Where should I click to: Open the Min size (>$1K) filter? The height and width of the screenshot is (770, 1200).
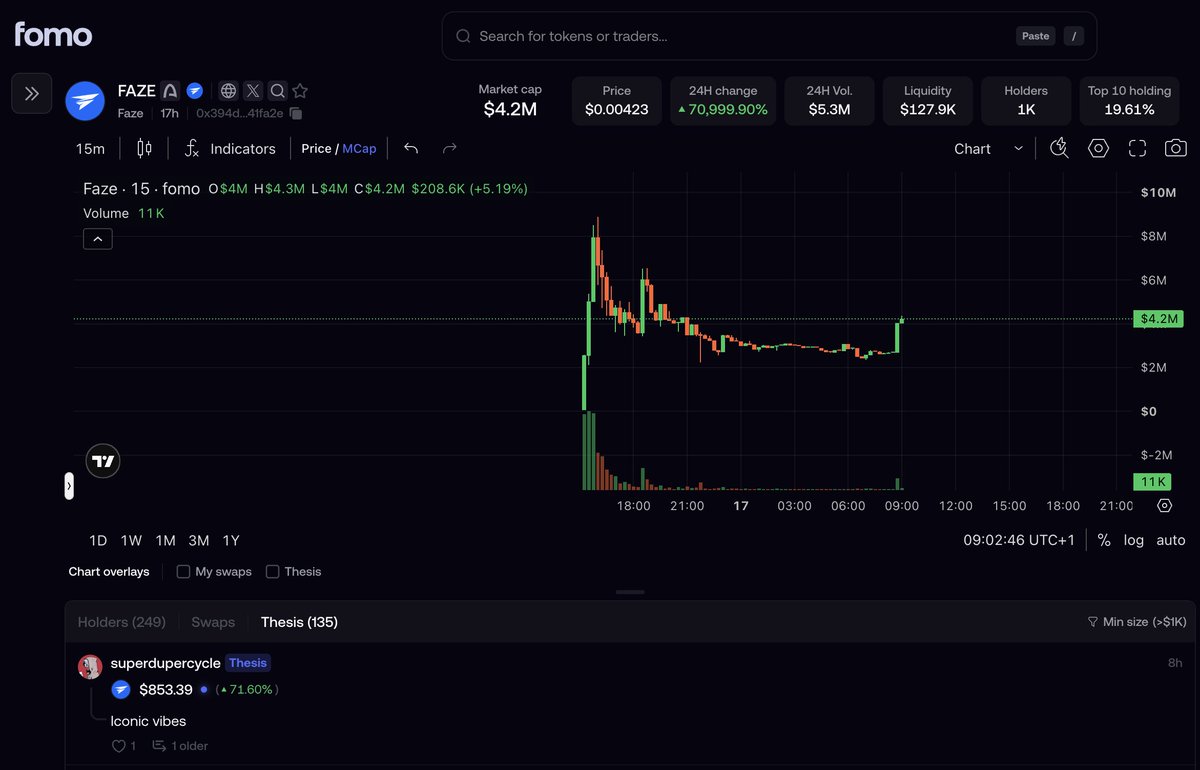(x=1137, y=622)
